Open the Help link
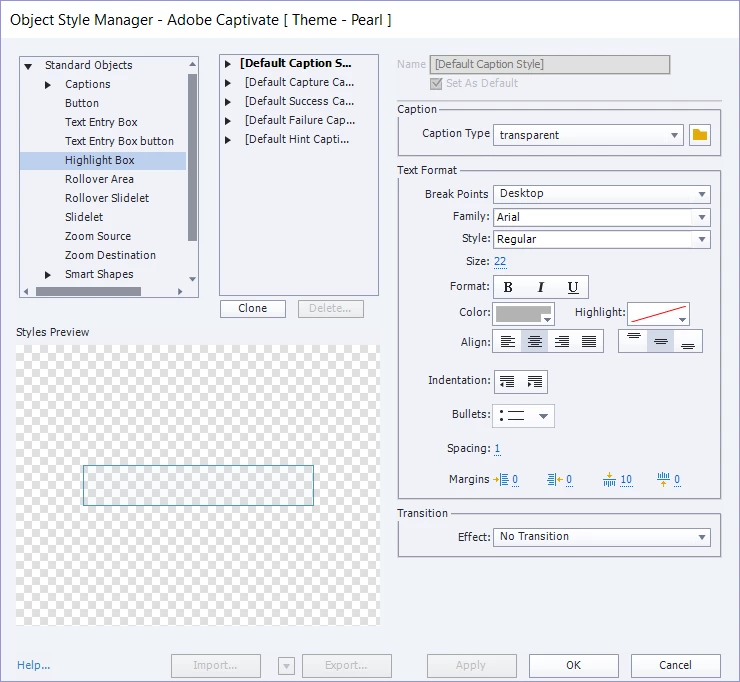Screen dimensions: 740x682 34,665
